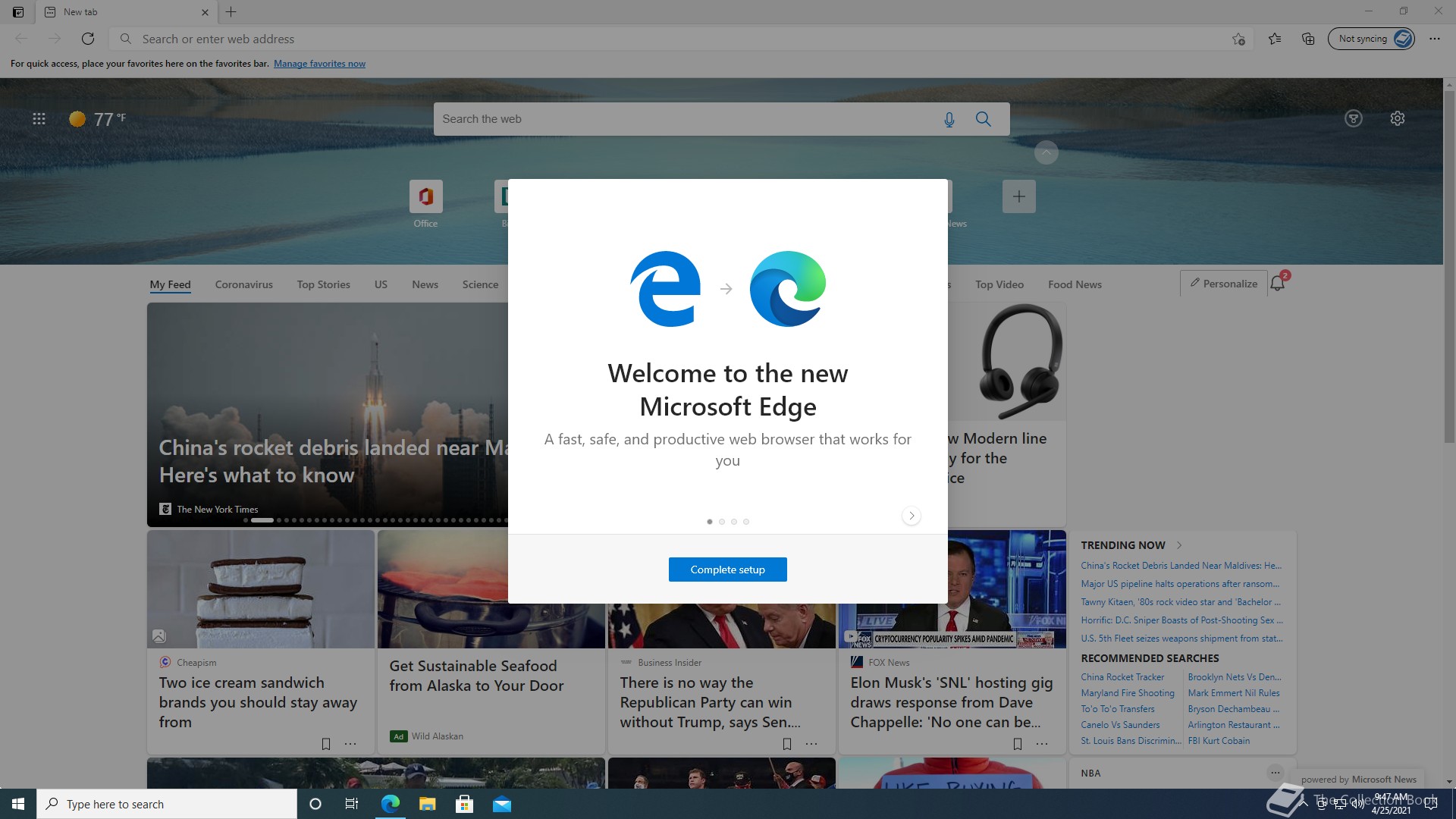This screenshot has width=1456, height=819.
Task: Select the first page dot in welcome dialog
Action: [x=710, y=522]
